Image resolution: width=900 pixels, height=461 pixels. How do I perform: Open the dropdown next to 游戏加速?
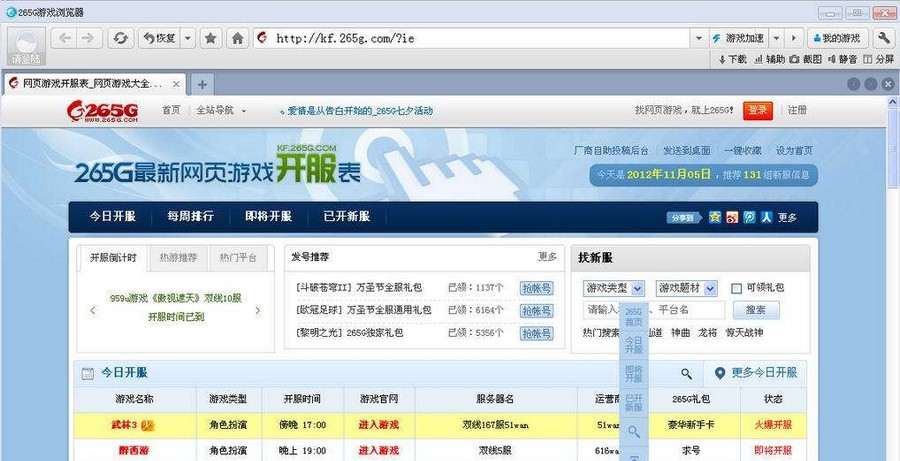click(776, 38)
